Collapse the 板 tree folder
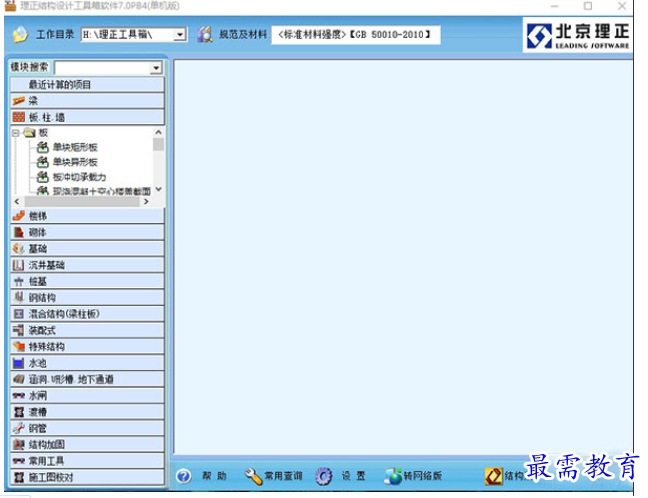 tap(16, 133)
